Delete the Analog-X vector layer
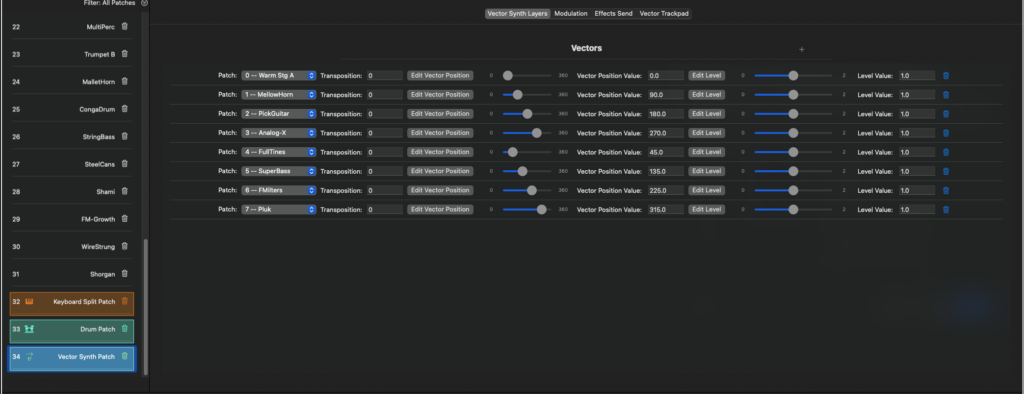Image resolution: width=1024 pixels, height=394 pixels. (x=946, y=133)
